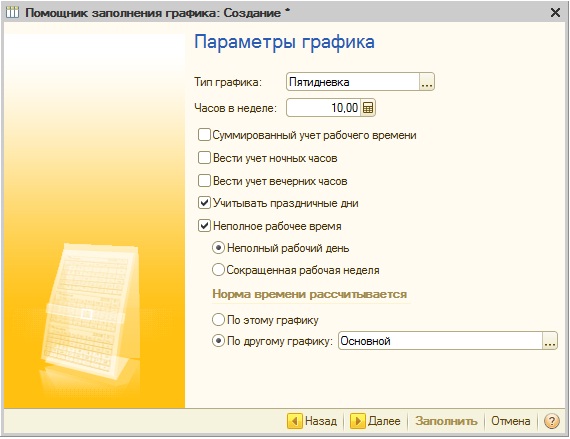Open schedule type selection ellipsis button

click(x=427, y=82)
